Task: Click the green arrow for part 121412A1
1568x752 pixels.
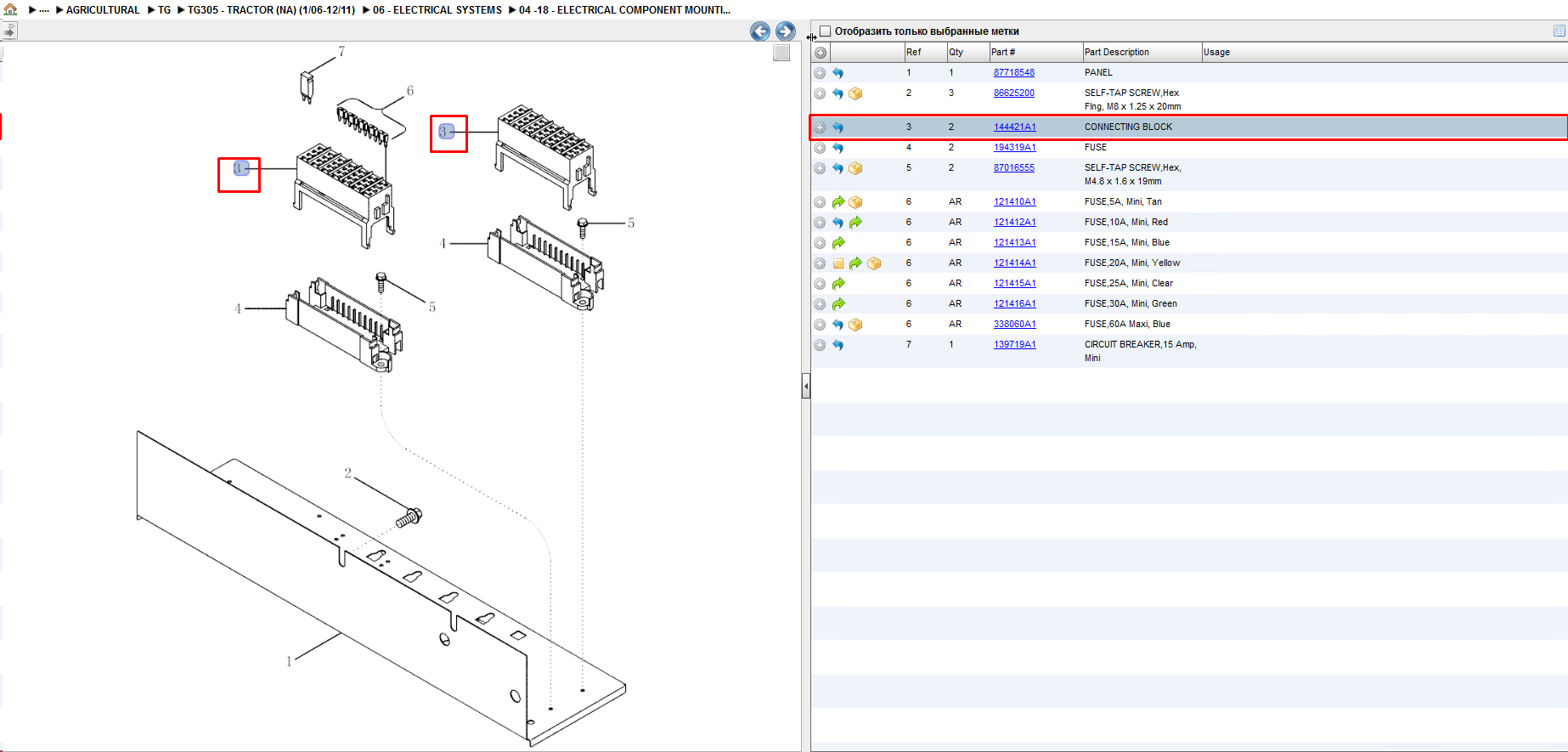Action: pos(855,223)
